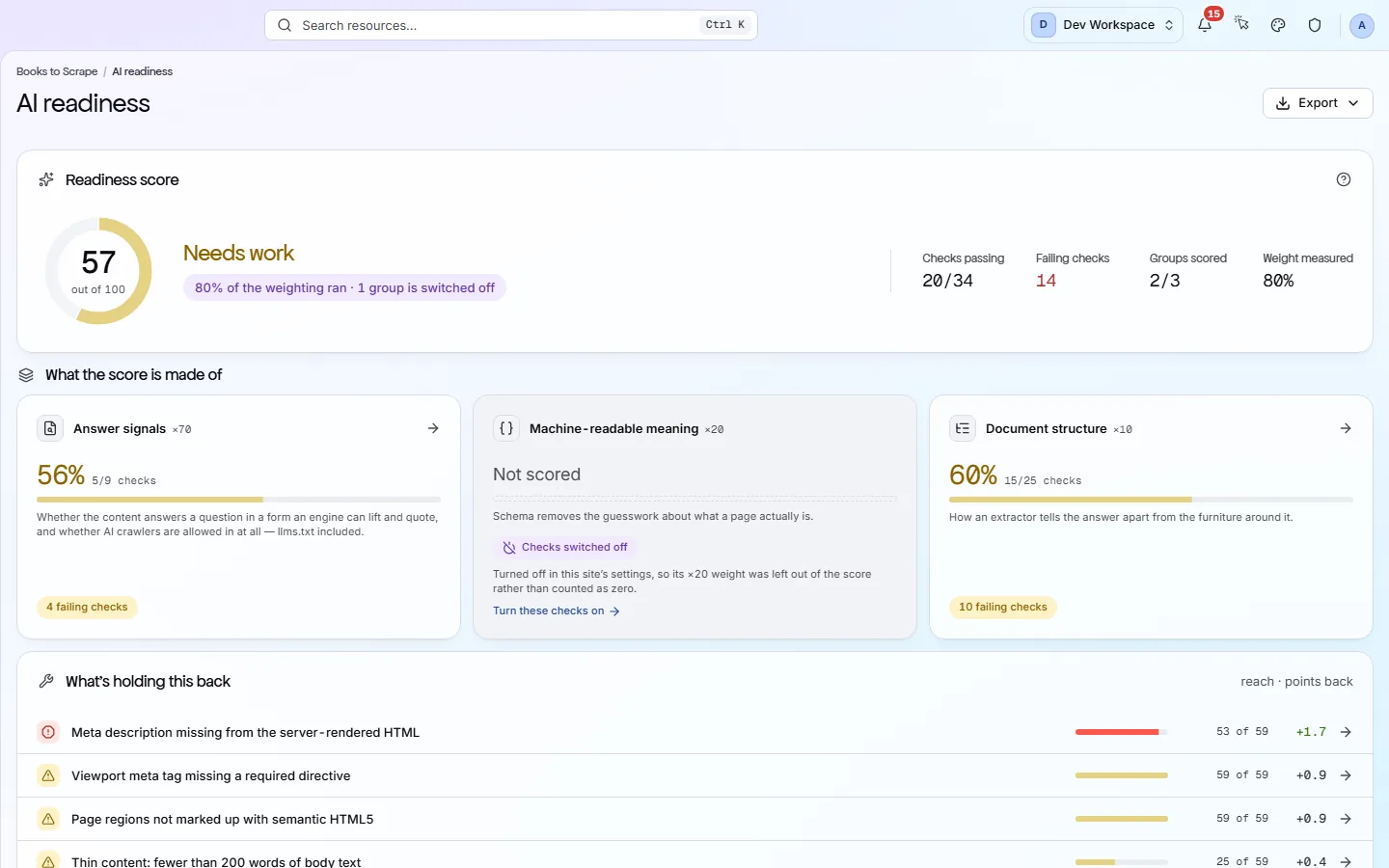Click the shield icon in top bar
This screenshot has height=868, width=1389.
pos(1315,25)
